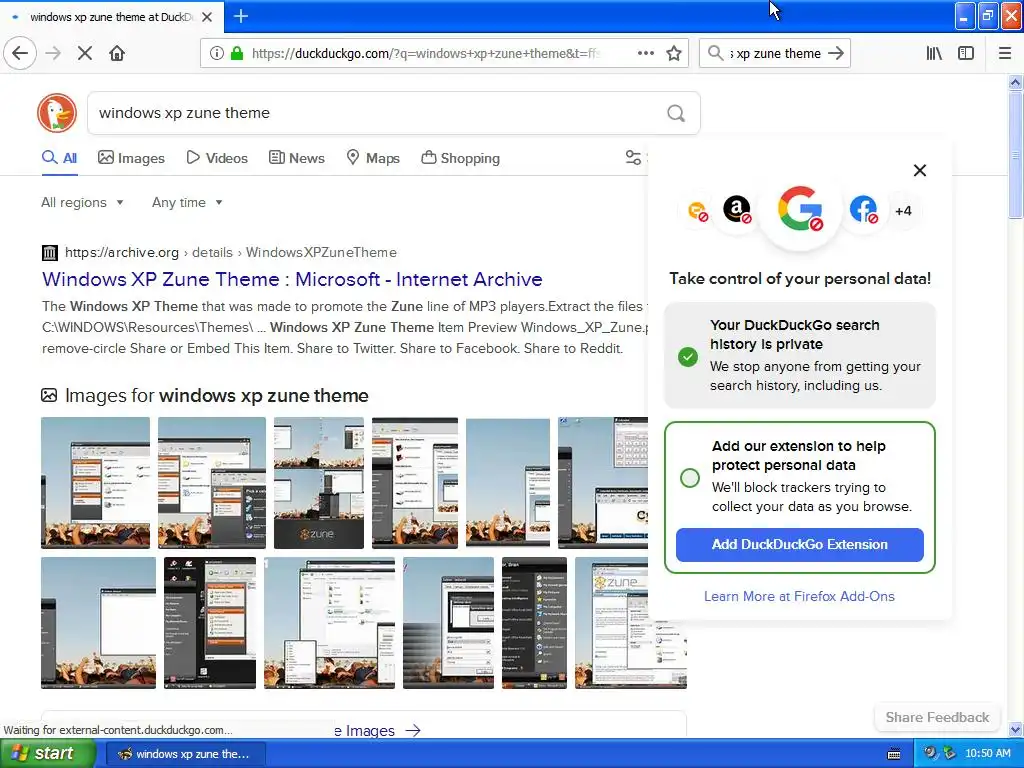Open the Firefox home page
Image resolution: width=1024 pixels, height=768 pixels.
click(117, 53)
